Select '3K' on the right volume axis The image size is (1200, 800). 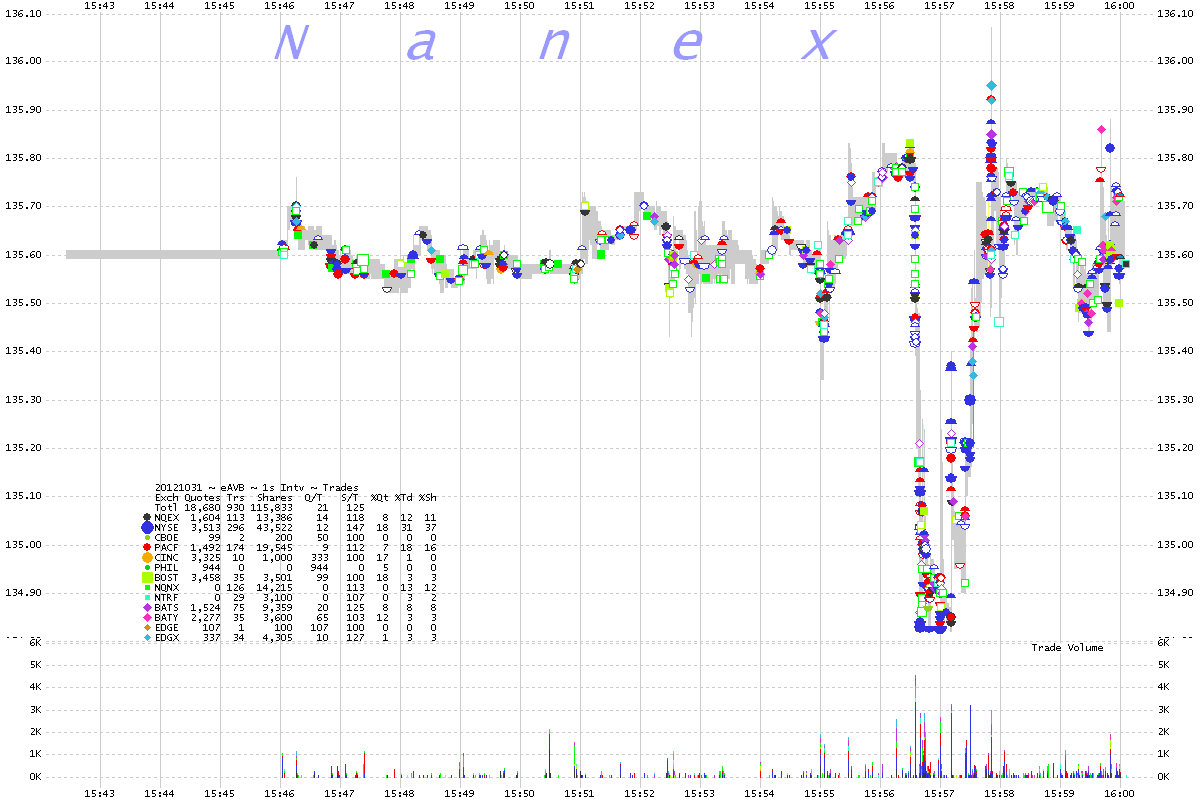tap(1164, 710)
